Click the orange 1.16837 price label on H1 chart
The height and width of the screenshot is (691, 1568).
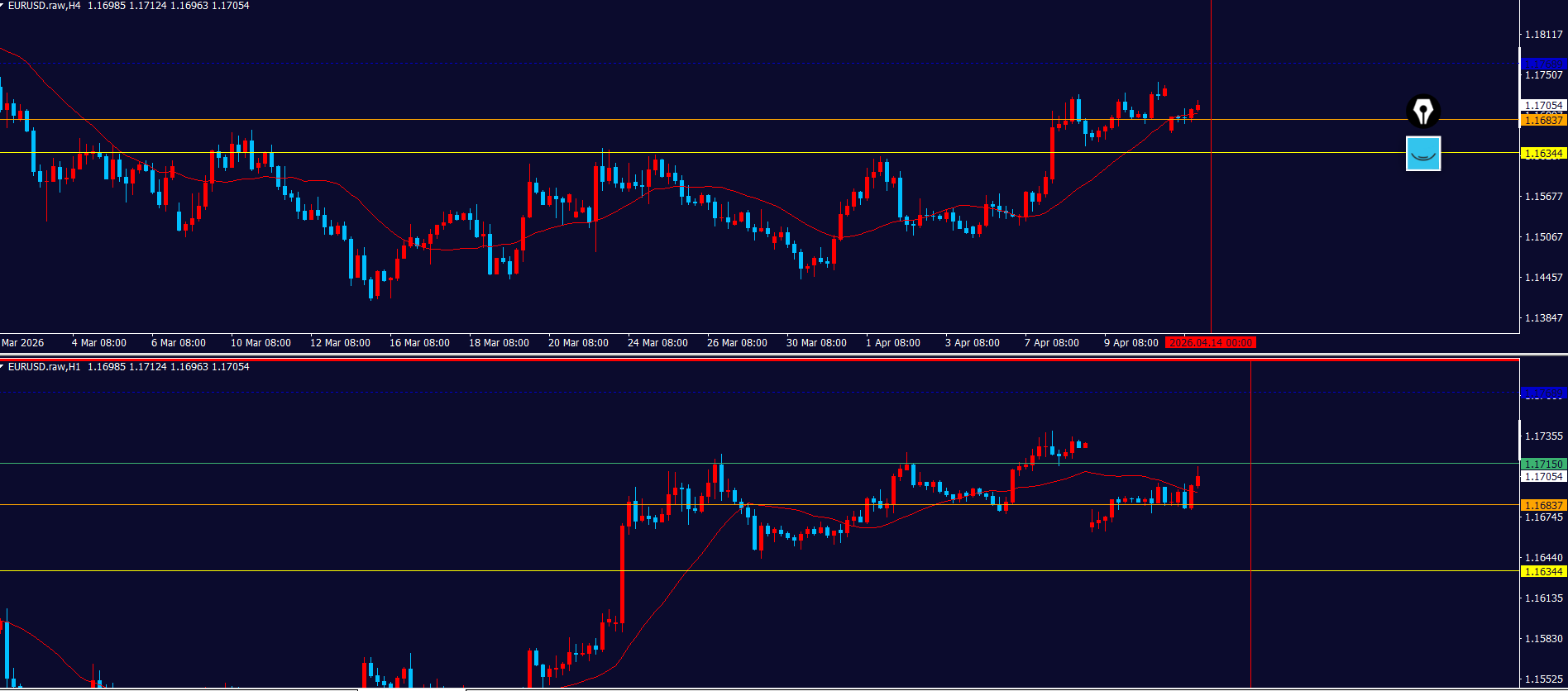tap(1543, 506)
